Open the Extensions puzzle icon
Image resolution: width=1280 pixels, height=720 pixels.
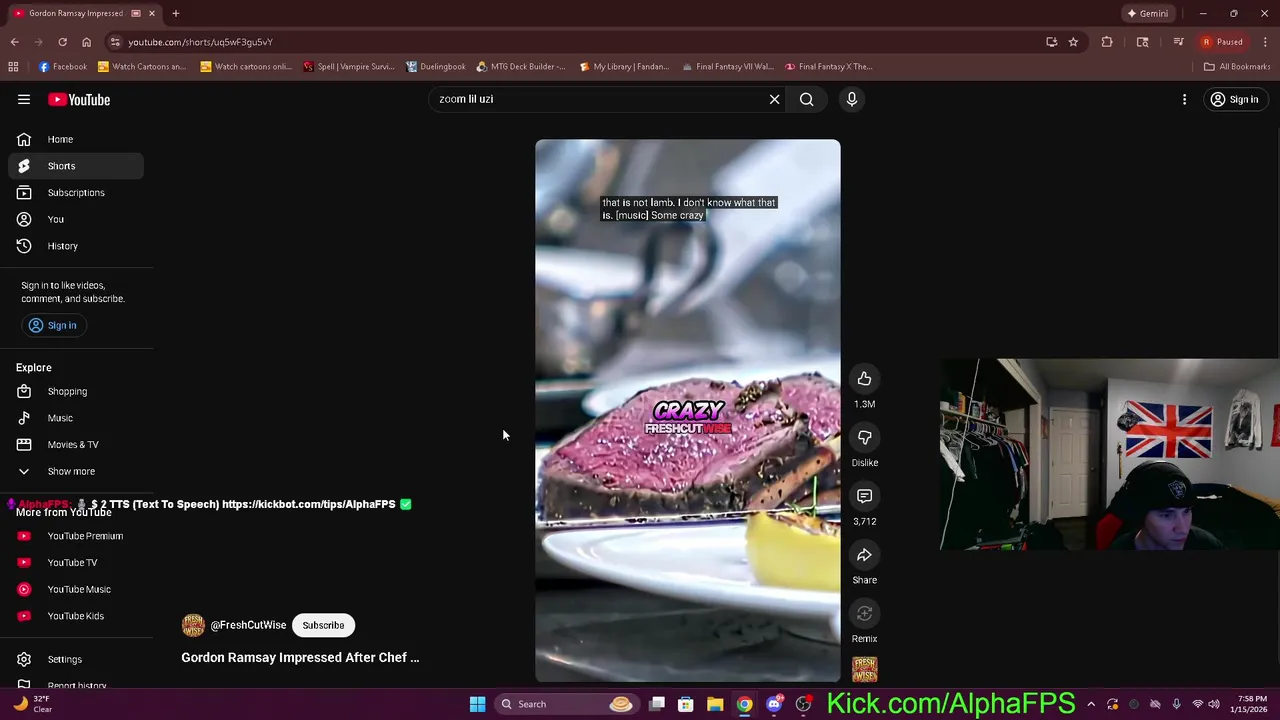pyautogui.click(x=1107, y=42)
